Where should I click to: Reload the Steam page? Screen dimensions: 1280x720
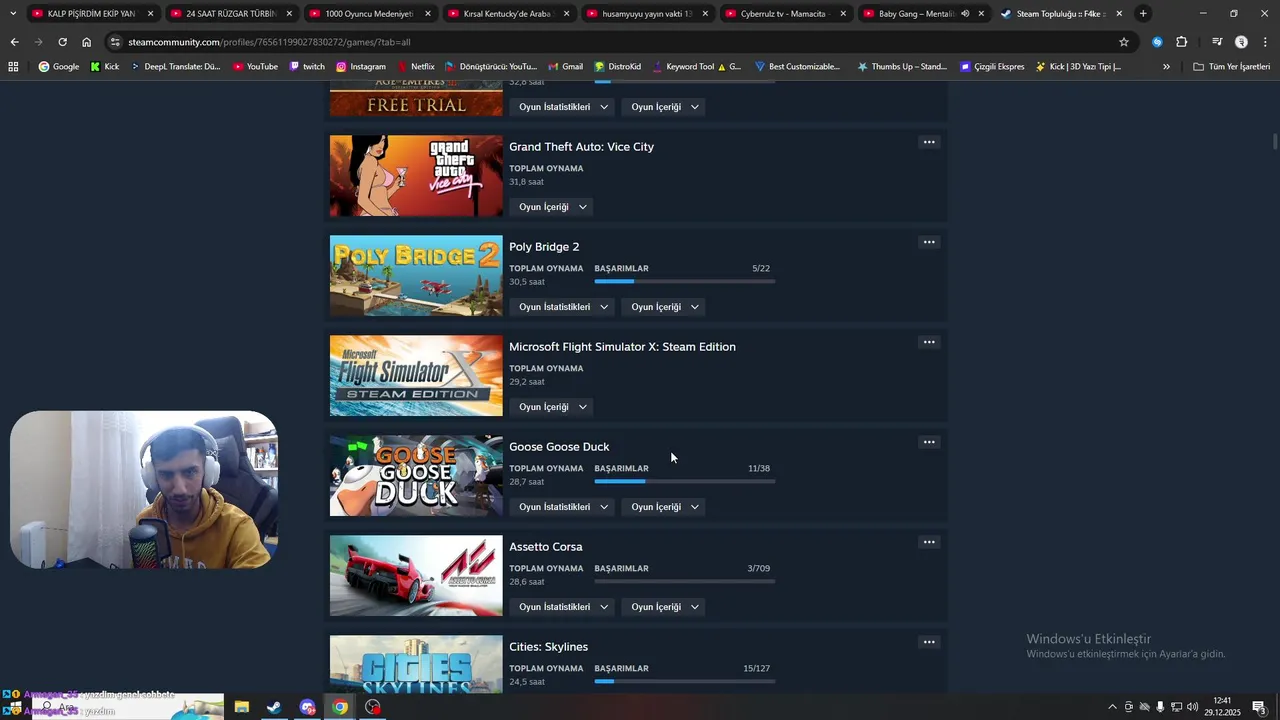(62, 42)
